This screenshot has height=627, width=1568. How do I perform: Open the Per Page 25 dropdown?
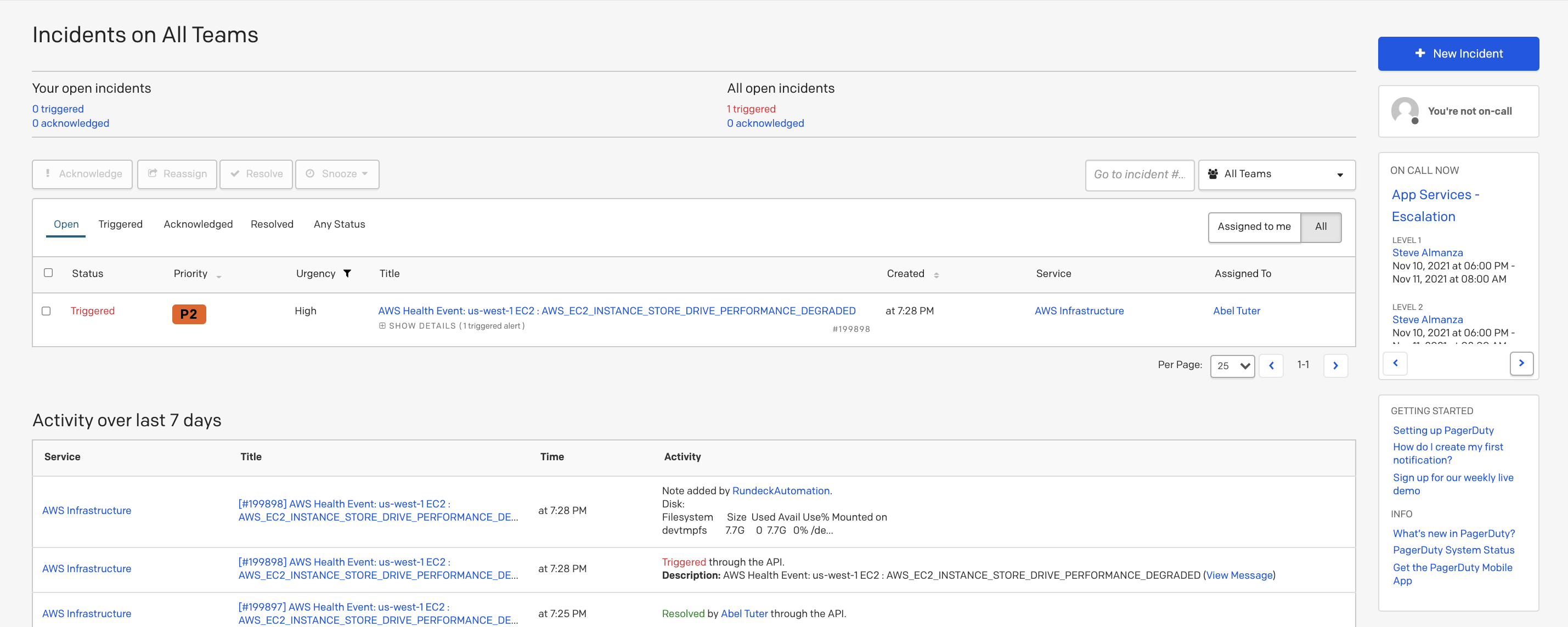(1232, 366)
